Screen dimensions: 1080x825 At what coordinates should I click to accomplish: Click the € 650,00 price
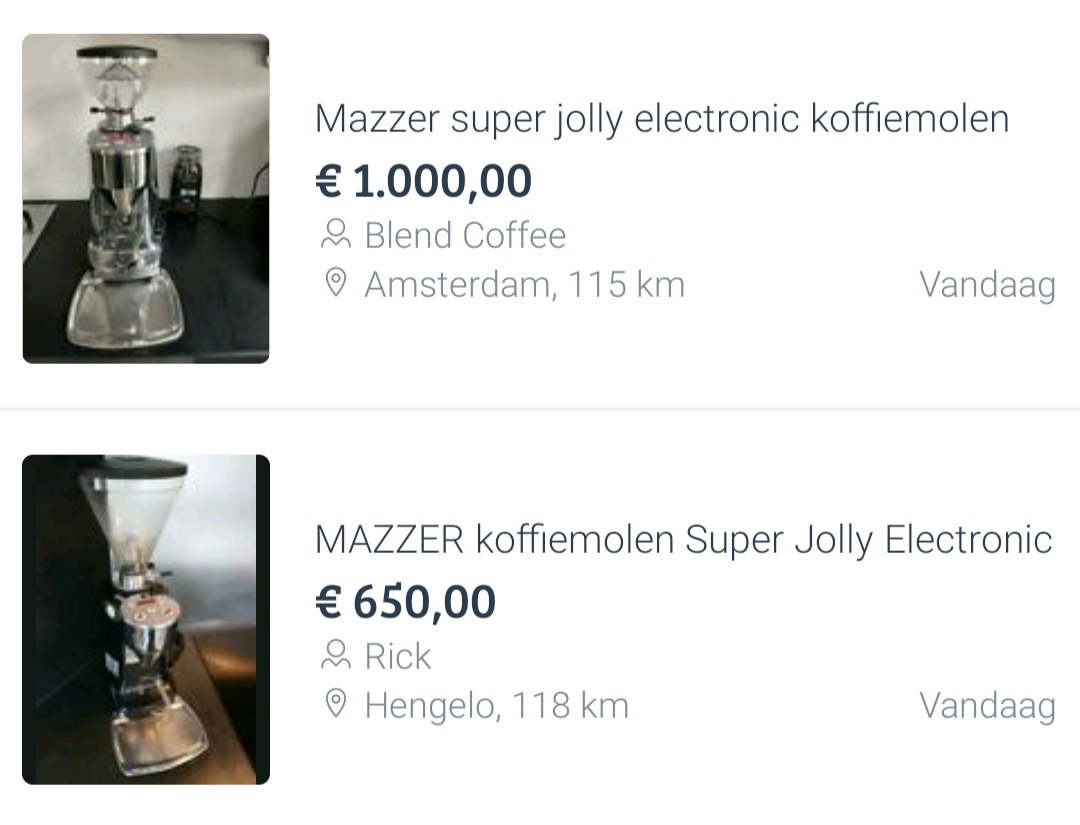(405, 603)
